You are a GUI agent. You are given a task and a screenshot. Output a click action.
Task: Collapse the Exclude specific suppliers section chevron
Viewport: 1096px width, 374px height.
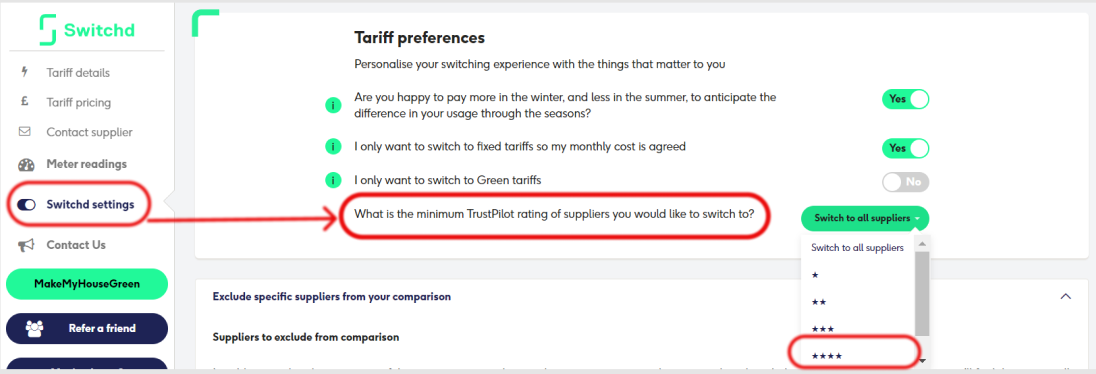[x=1065, y=296]
